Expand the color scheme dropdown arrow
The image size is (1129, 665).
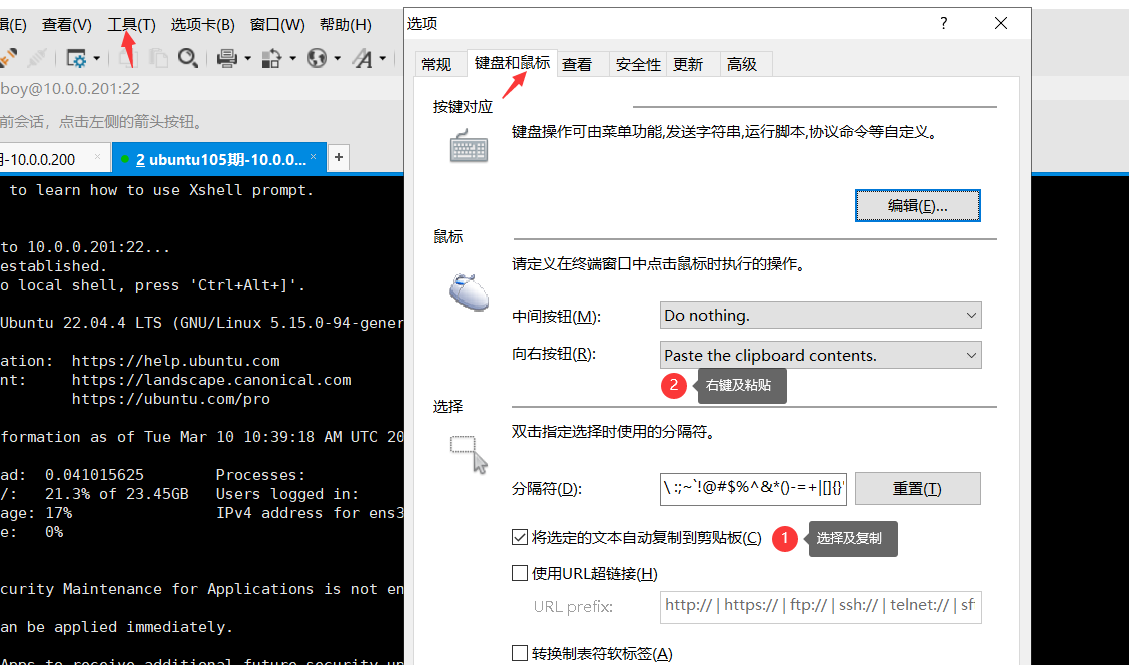pyautogui.click(x=292, y=58)
